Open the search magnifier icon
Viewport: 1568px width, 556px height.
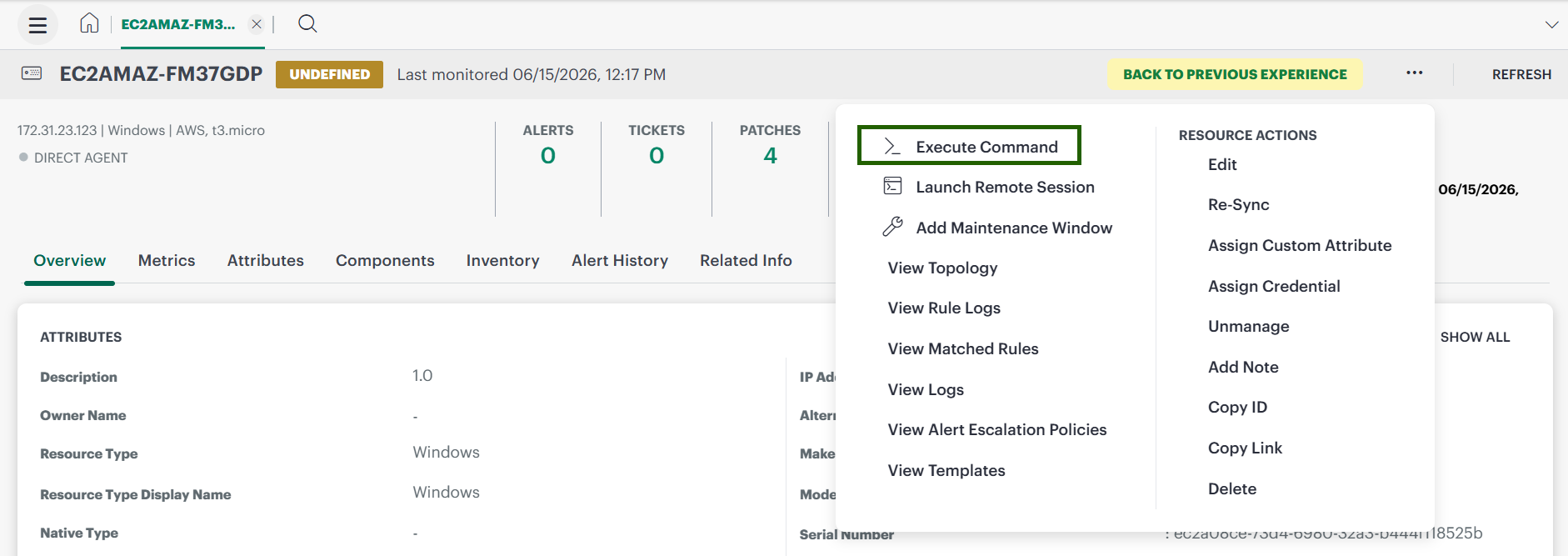[307, 23]
